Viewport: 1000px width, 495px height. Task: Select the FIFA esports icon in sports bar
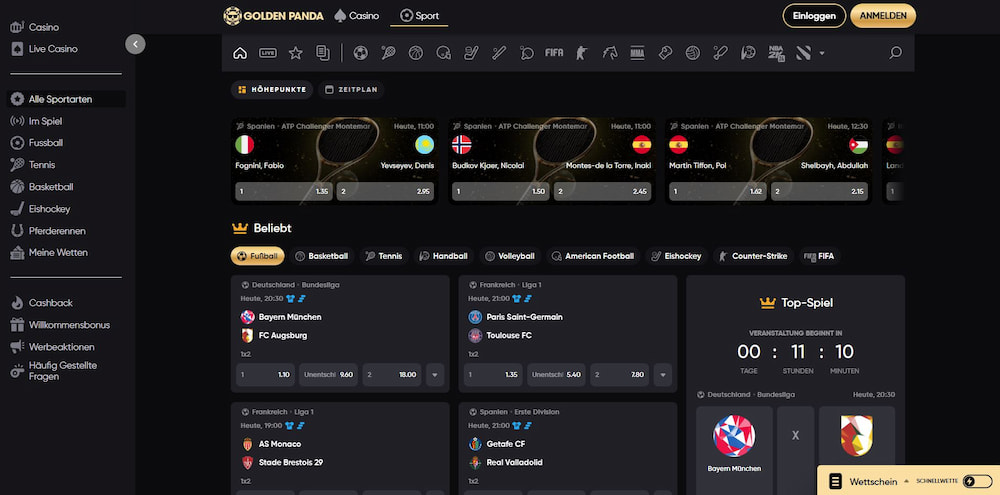click(x=554, y=53)
